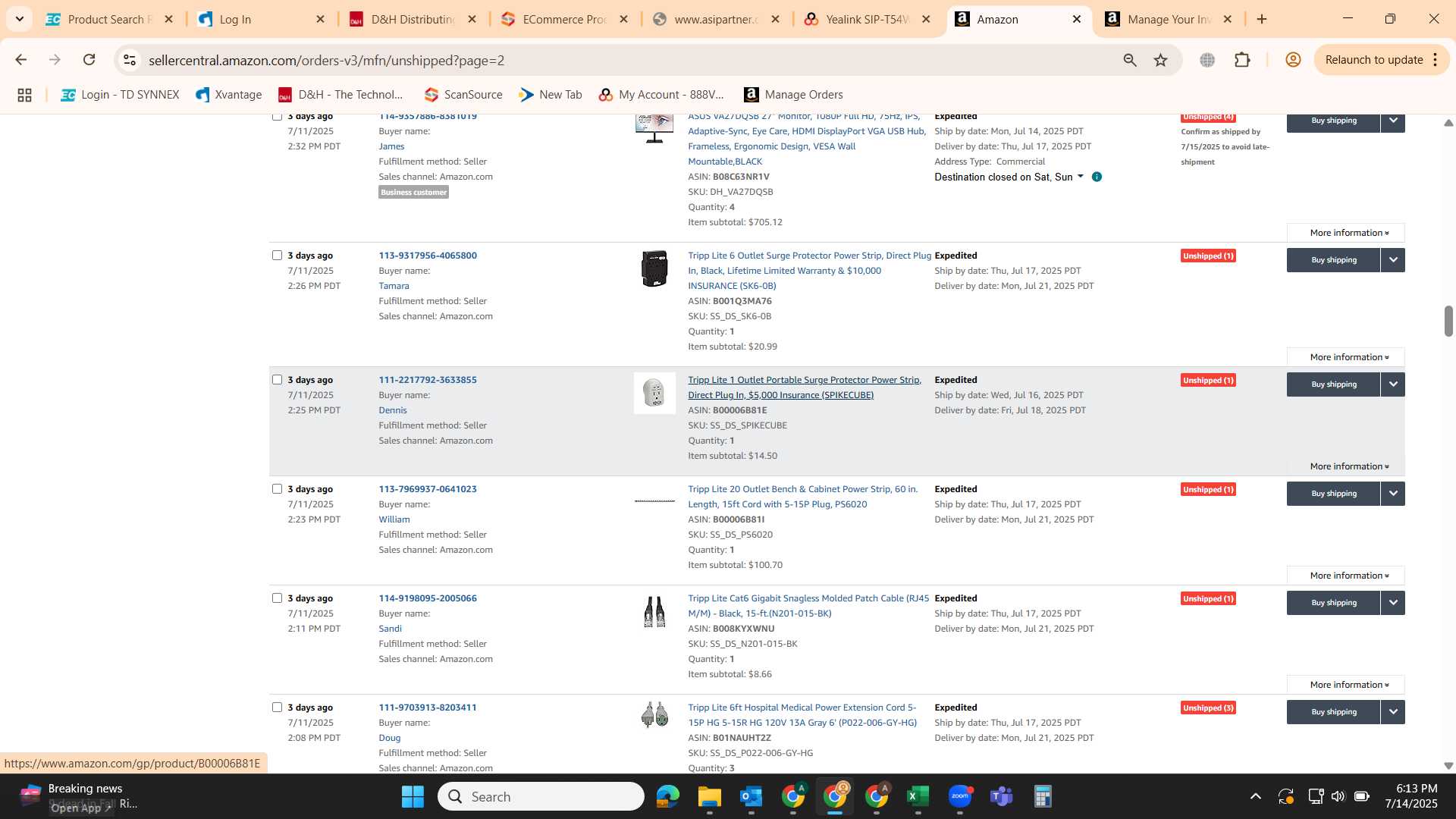Open order 114-9198095-2005066 details
The image size is (1456, 819).
point(428,598)
